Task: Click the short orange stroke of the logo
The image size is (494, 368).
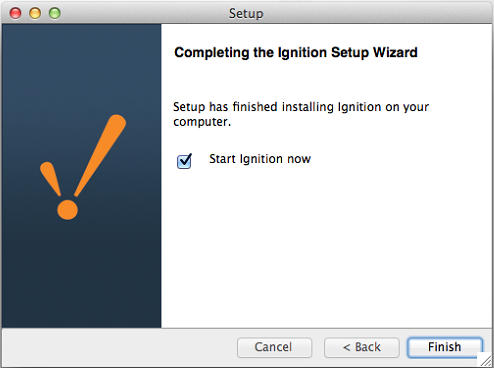Action: 51,178
